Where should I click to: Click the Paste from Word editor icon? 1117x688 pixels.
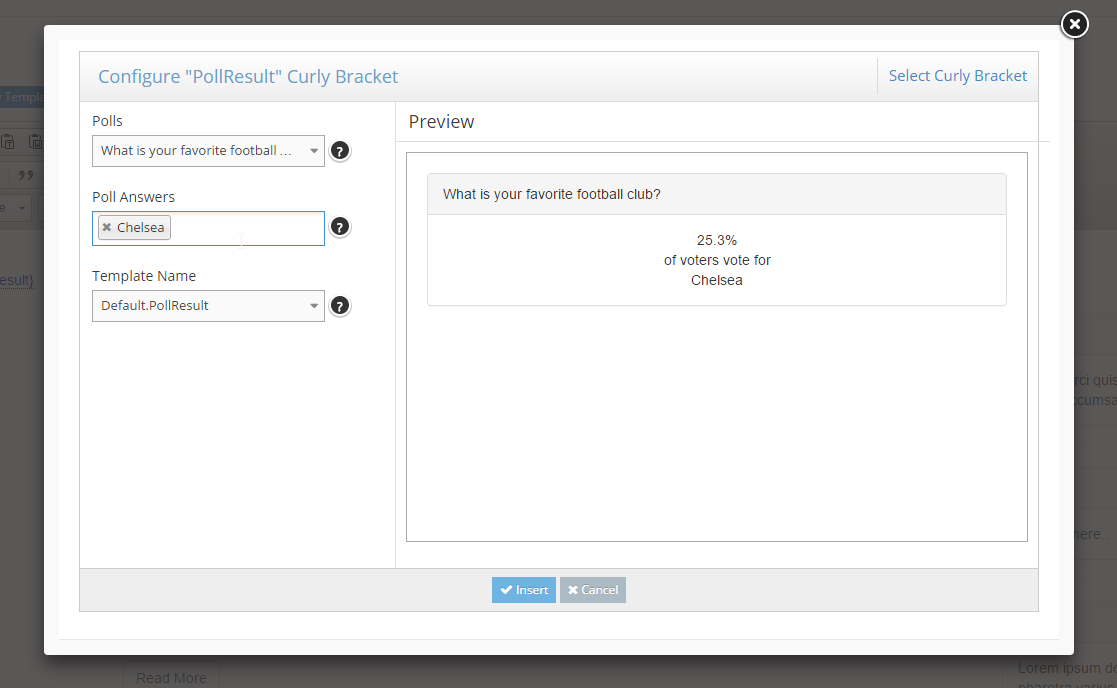[x=34, y=141]
